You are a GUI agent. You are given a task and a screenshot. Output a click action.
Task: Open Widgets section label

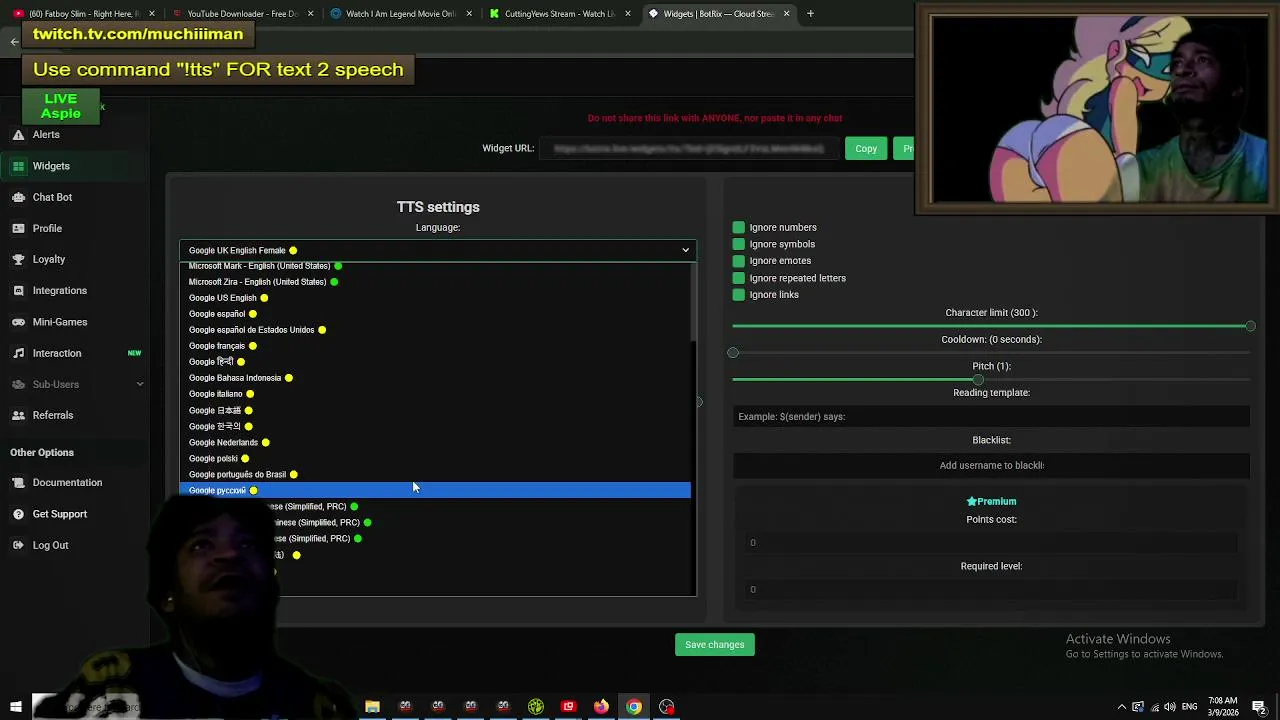tap(51, 166)
